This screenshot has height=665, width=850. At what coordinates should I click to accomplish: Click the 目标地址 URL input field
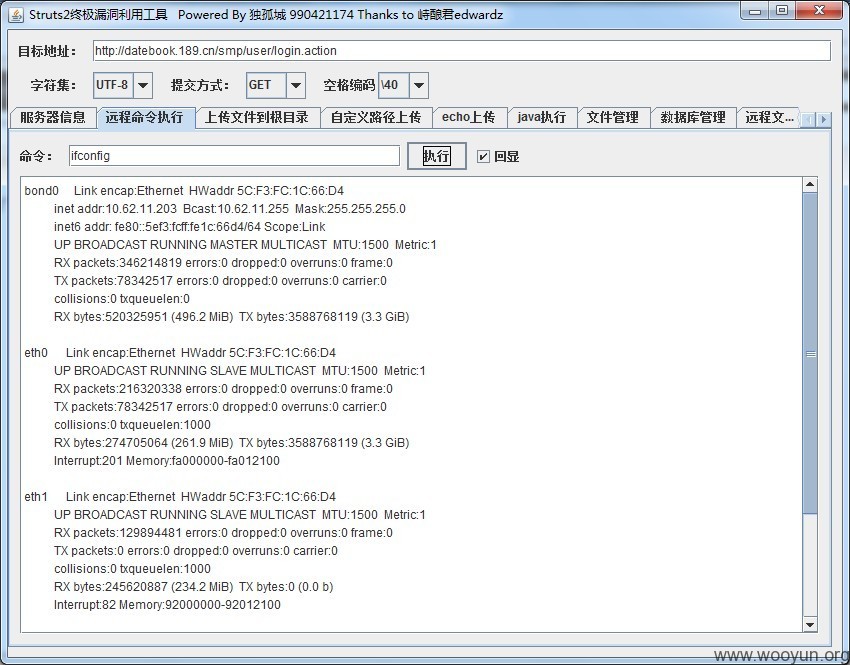[461, 51]
